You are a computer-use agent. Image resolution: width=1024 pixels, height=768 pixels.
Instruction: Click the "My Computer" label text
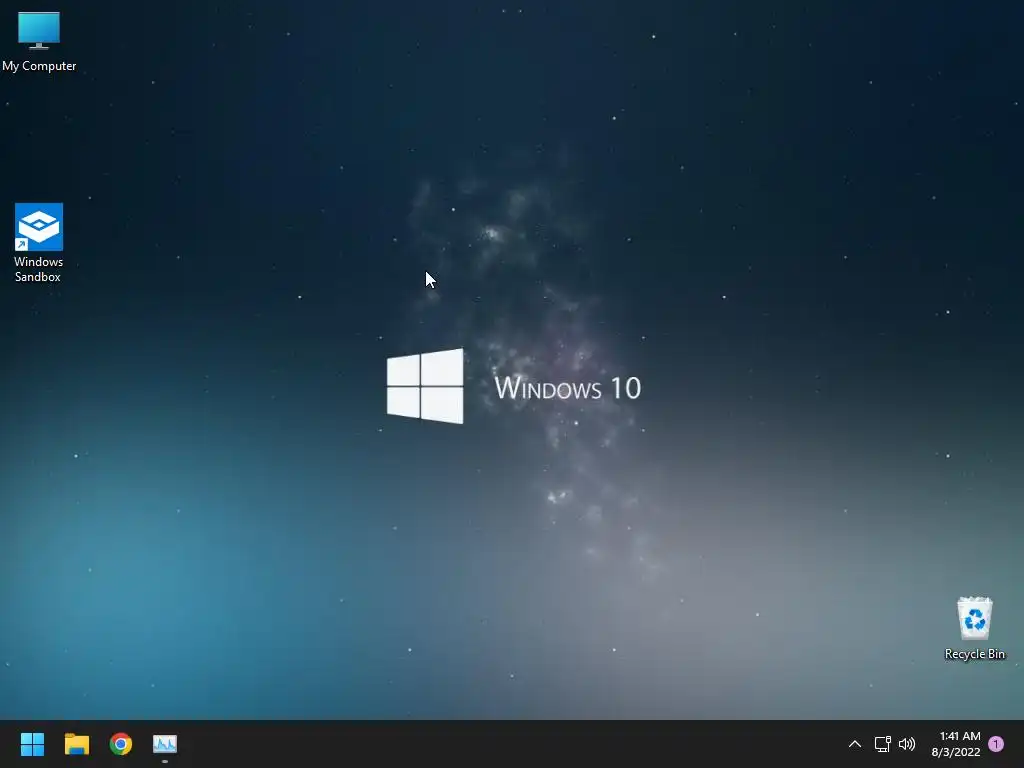pyautogui.click(x=39, y=66)
